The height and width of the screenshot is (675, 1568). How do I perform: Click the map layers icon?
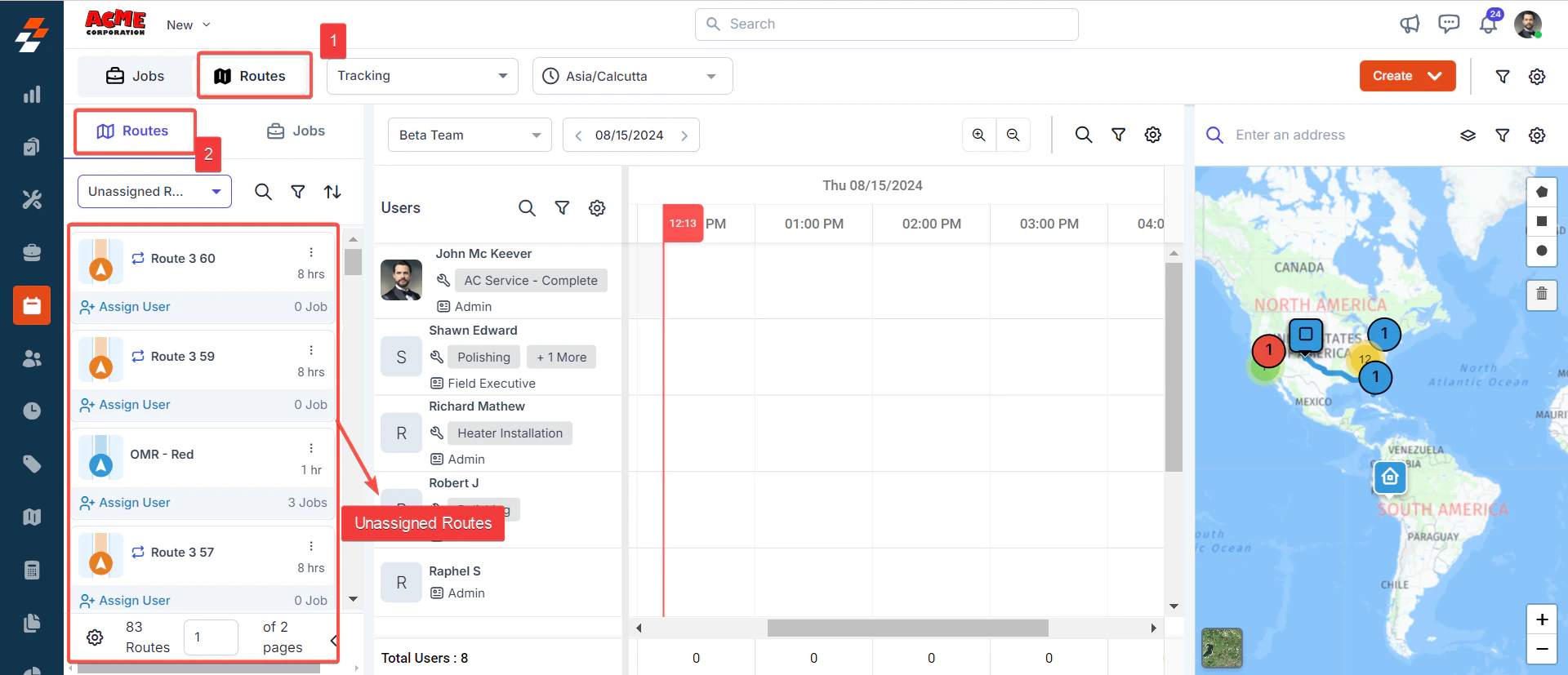[1468, 135]
